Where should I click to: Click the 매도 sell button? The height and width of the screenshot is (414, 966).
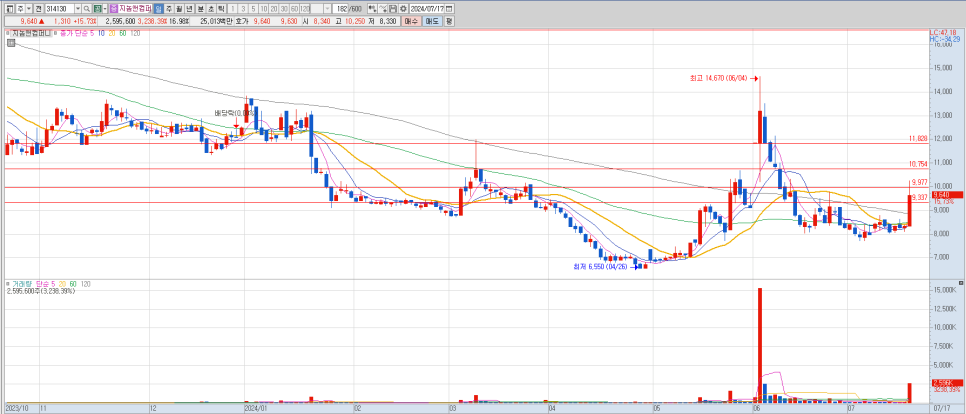432,21
